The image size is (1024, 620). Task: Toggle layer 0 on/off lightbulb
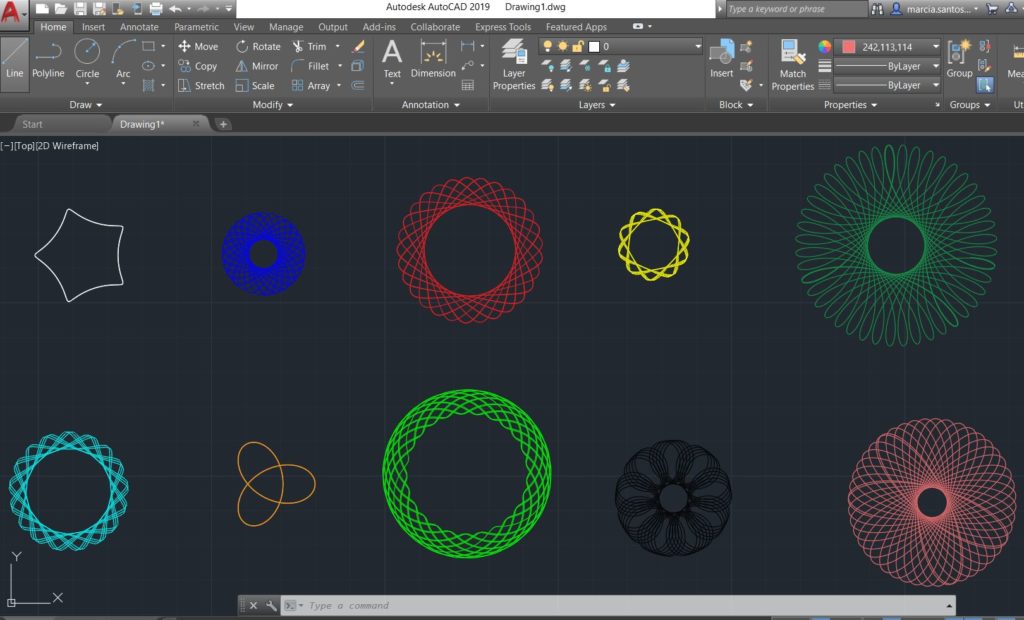click(548, 47)
